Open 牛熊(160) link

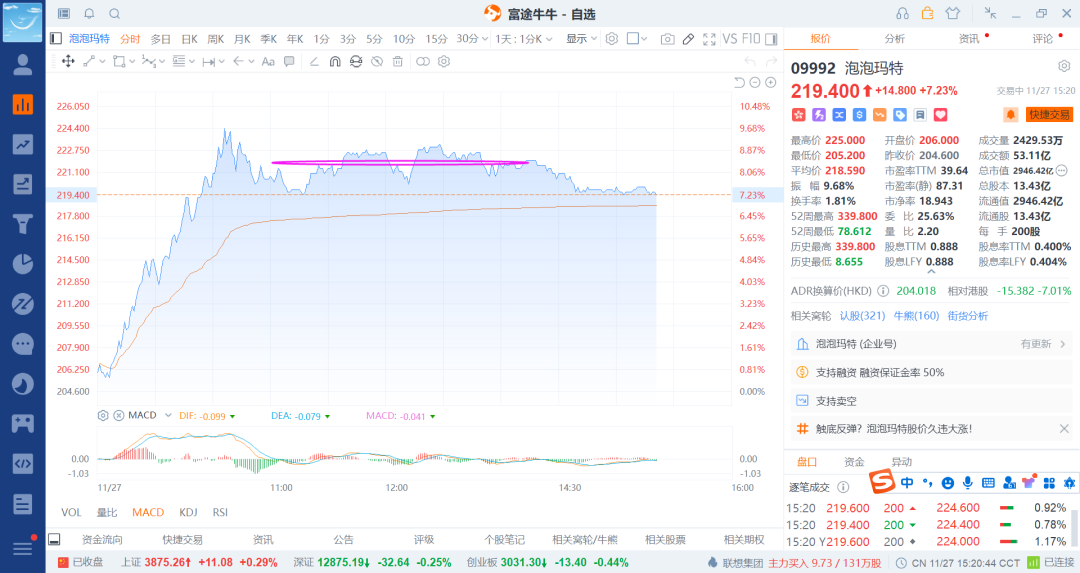coord(916,315)
